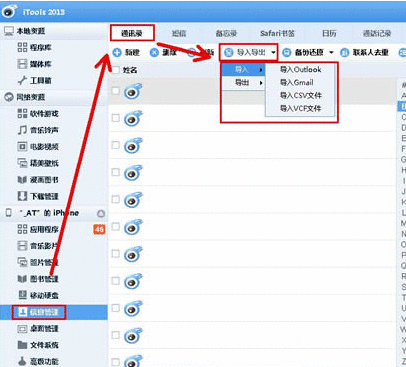The height and width of the screenshot is (367, 406).
Task: Choose 导入CSV文件 from the submenu
Action: click(300, 96)
